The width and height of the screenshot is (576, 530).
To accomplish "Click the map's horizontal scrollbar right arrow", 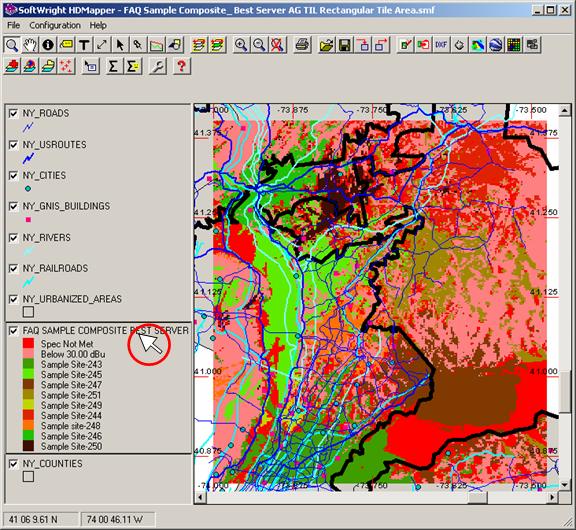I will (x=553, y=498).
